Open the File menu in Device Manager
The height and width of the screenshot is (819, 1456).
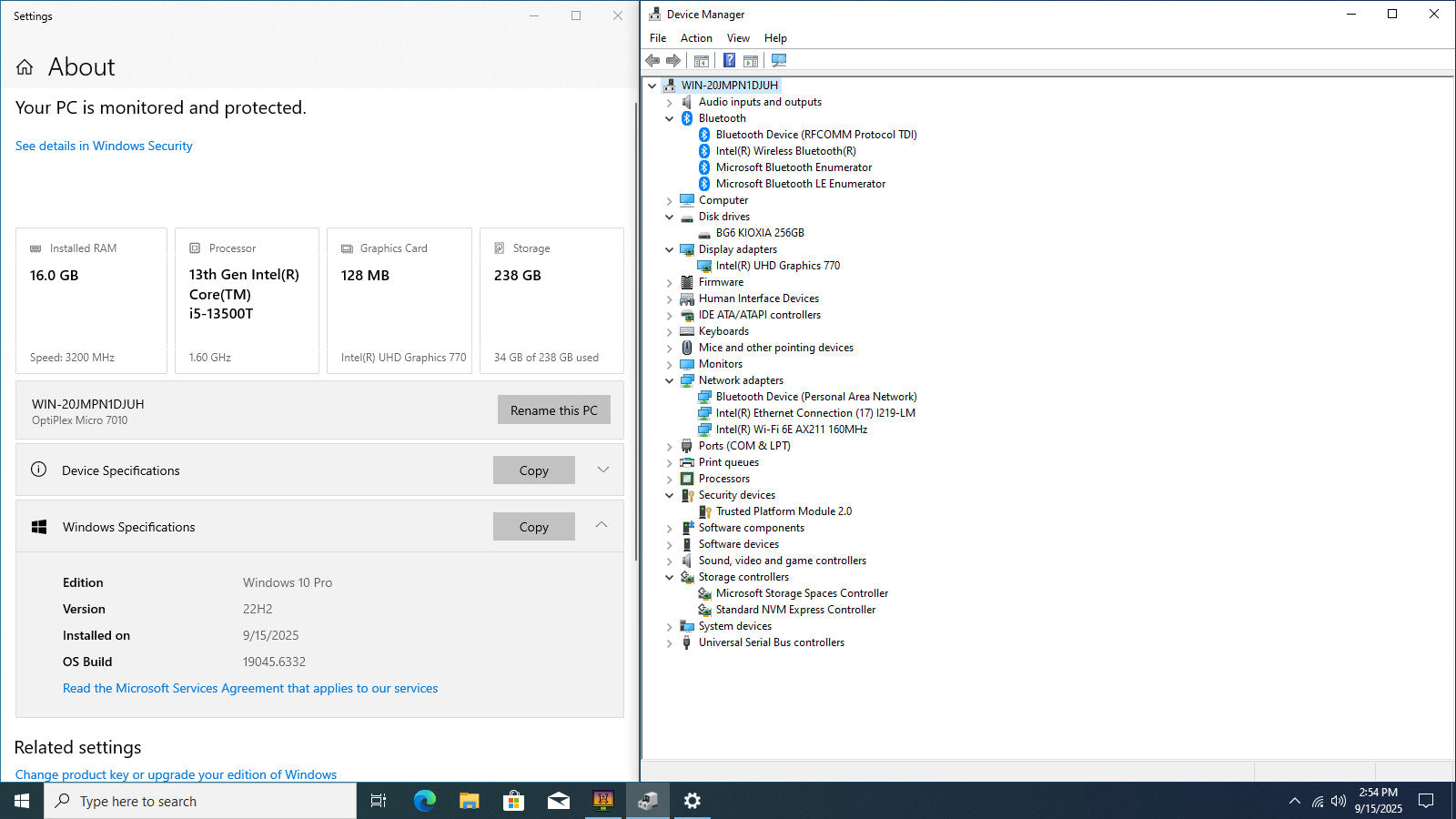tap(658, 38)
